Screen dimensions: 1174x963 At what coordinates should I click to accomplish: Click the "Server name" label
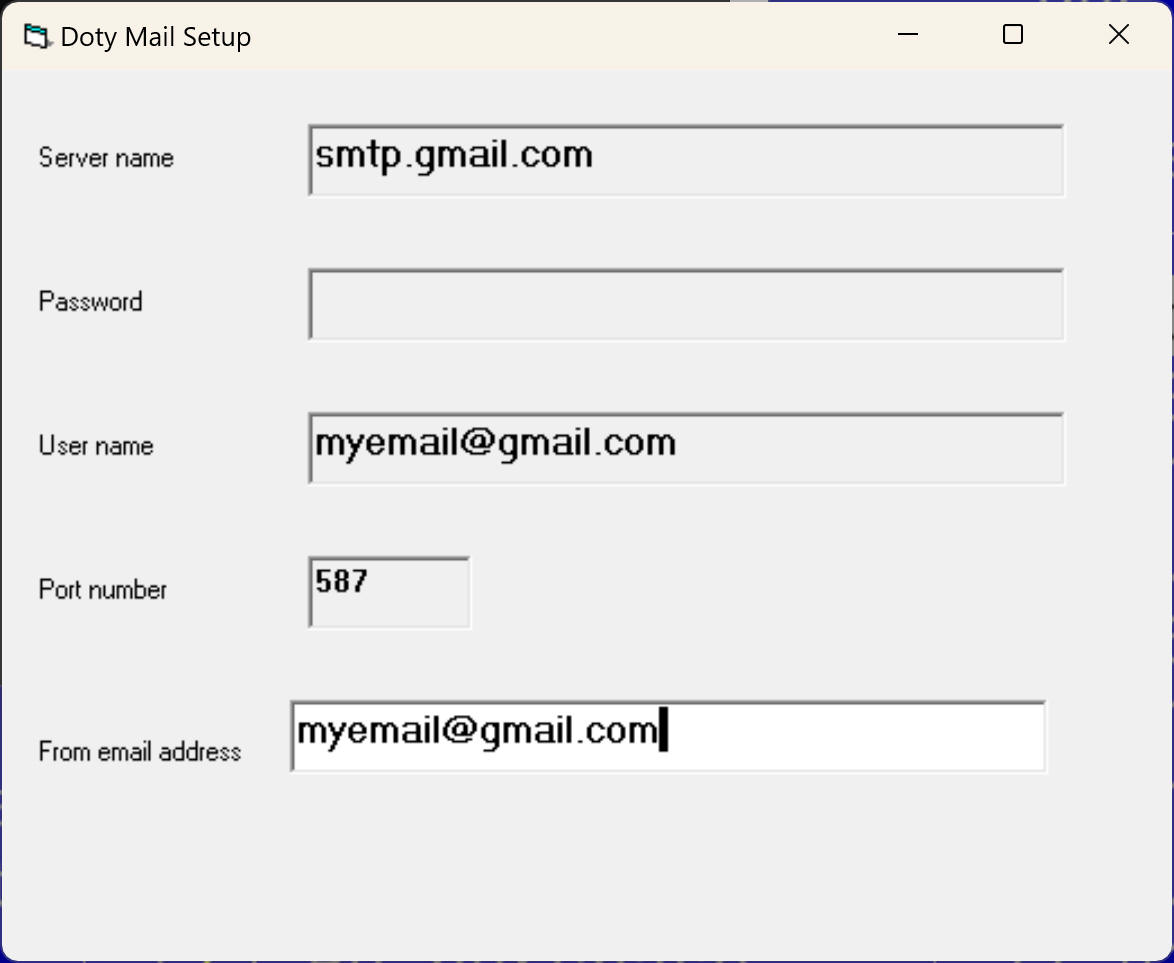(x=106, y=158)
